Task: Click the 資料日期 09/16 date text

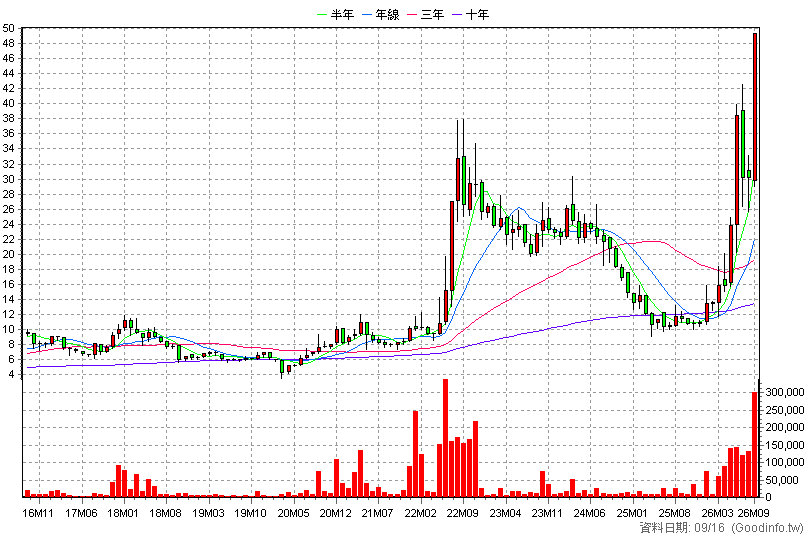Action: click(683, 528)
